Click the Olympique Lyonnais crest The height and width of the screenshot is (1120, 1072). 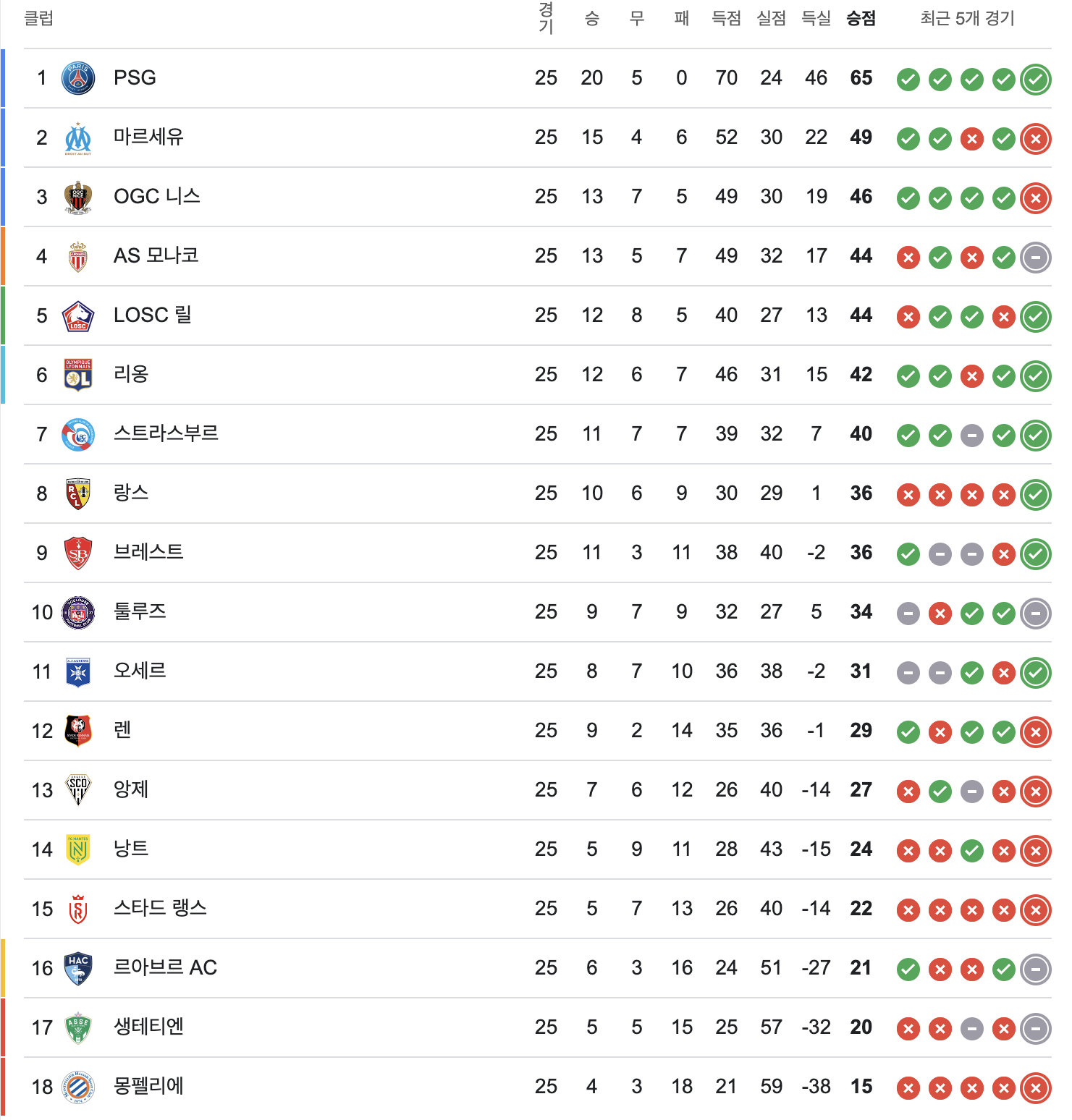pos(78,375)
